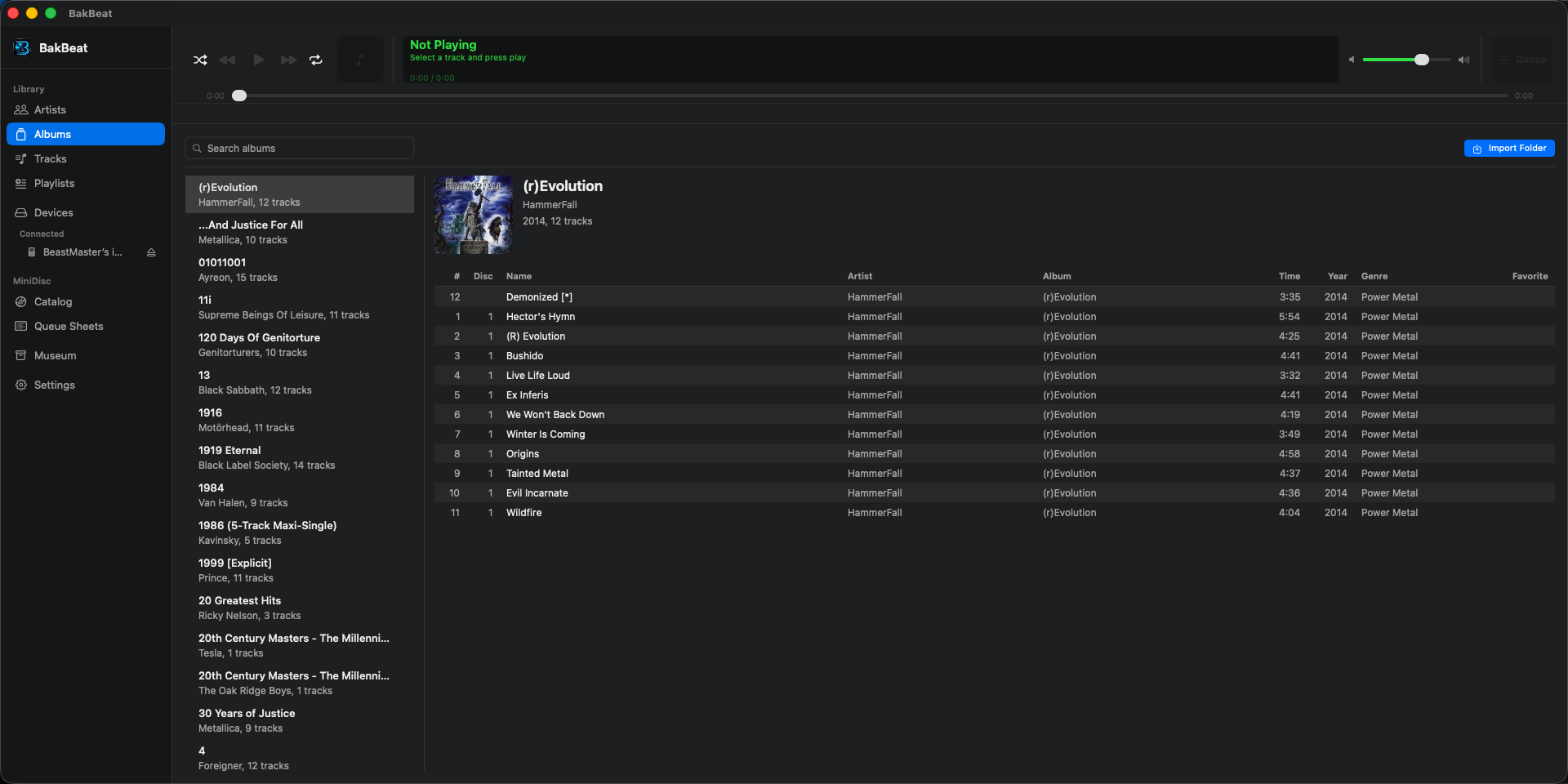Select the 1919 Eternal album
Viewport: 1568px width, 784px height.
[300, 457]
